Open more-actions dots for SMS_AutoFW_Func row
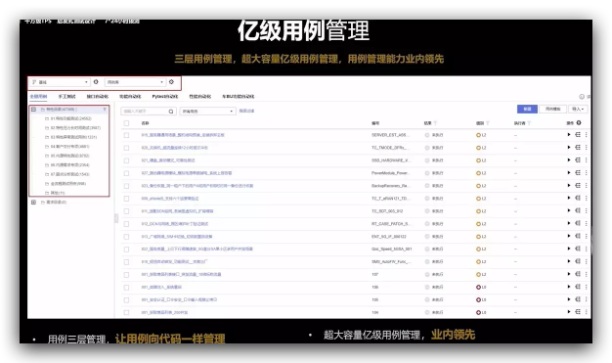The image size is (612, 363). coord(586,262)
